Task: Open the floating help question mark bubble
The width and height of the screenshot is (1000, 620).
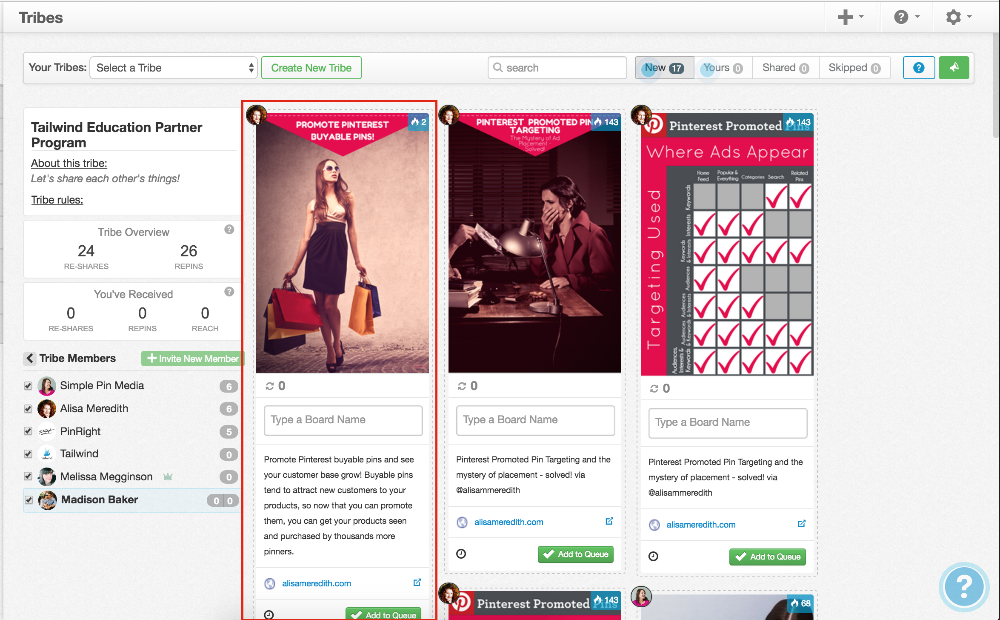Action: tap(964, 586)
